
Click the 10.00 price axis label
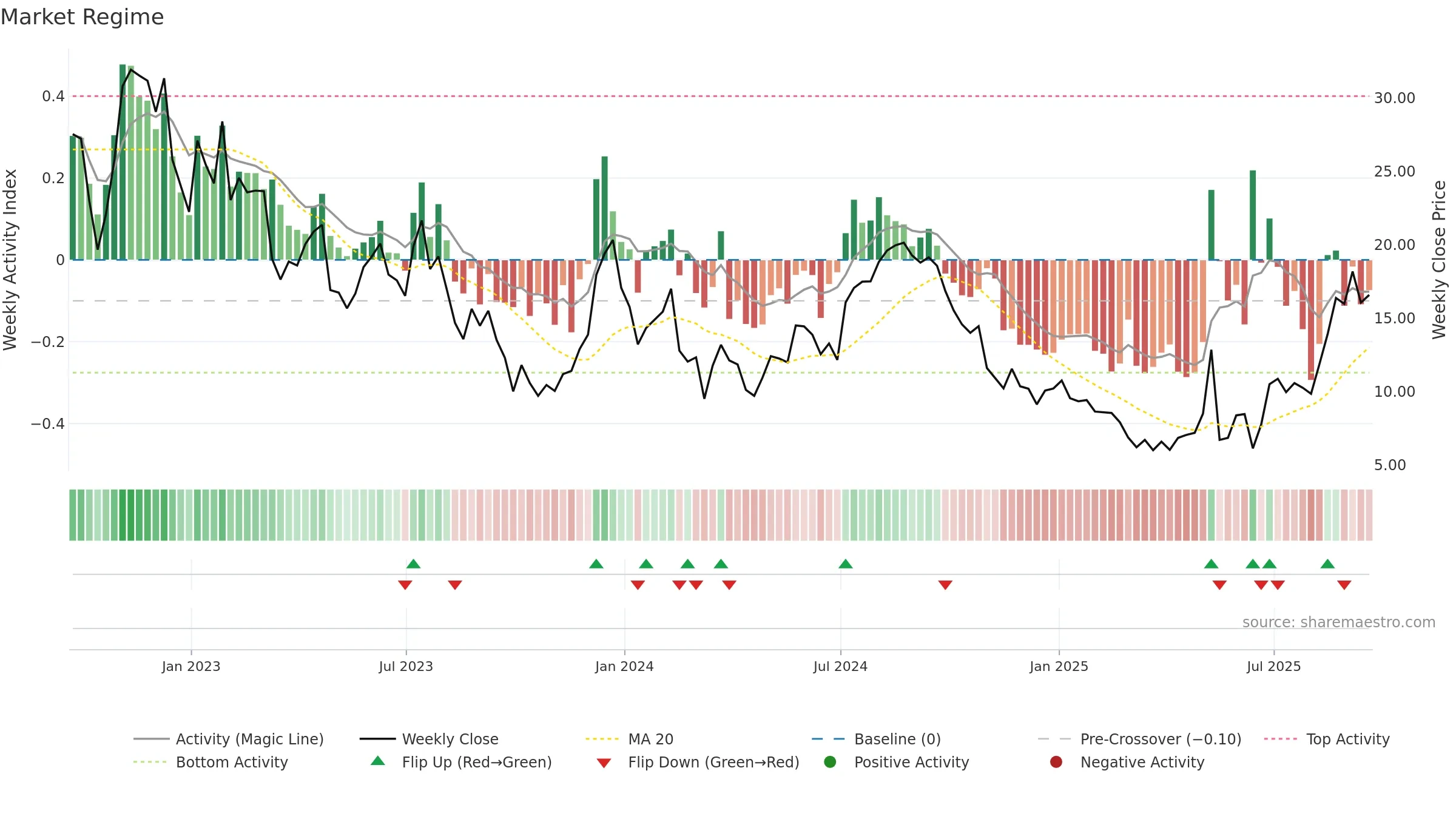pos(1394,391)
